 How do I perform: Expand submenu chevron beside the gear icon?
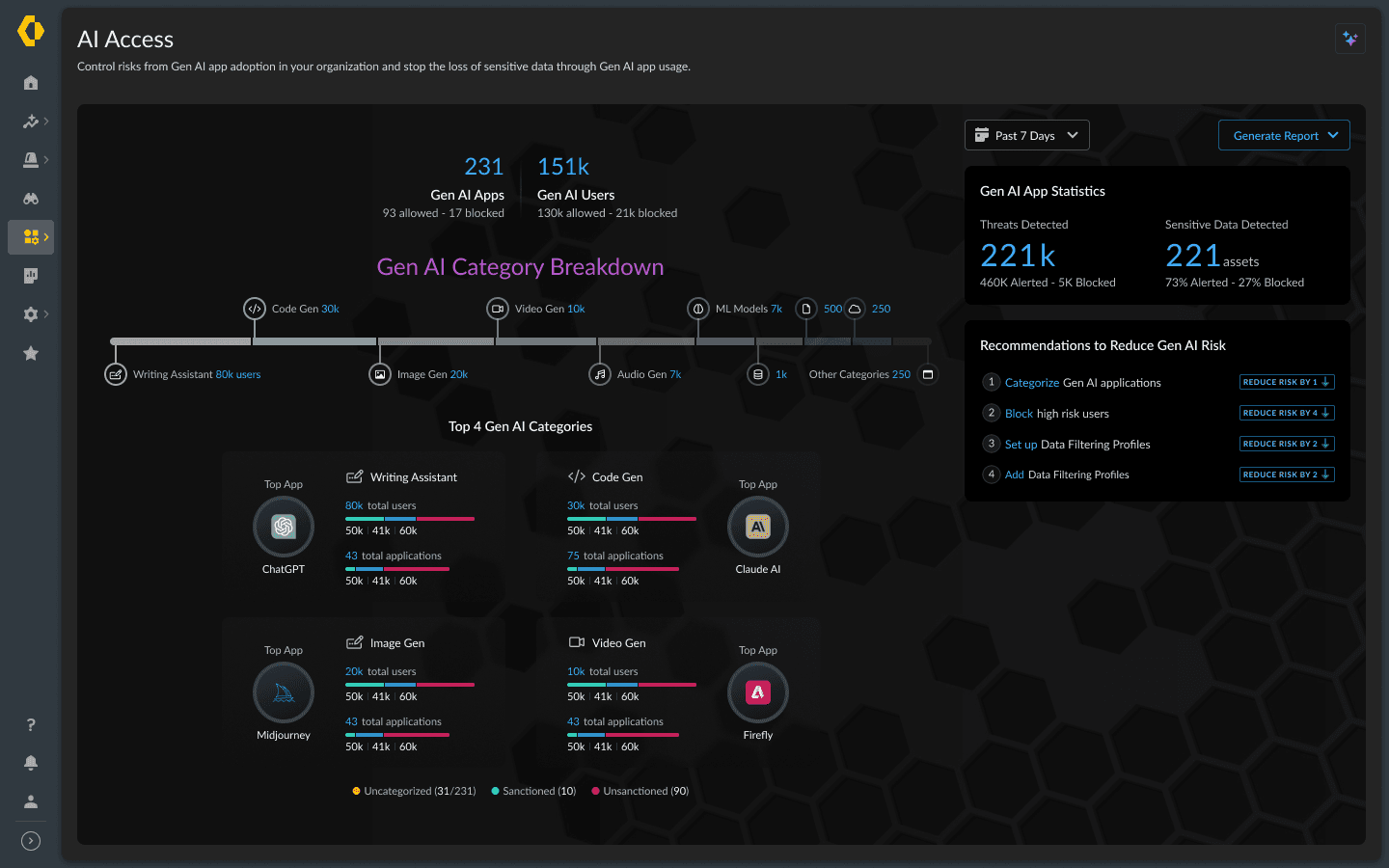(x=46, y=314)
